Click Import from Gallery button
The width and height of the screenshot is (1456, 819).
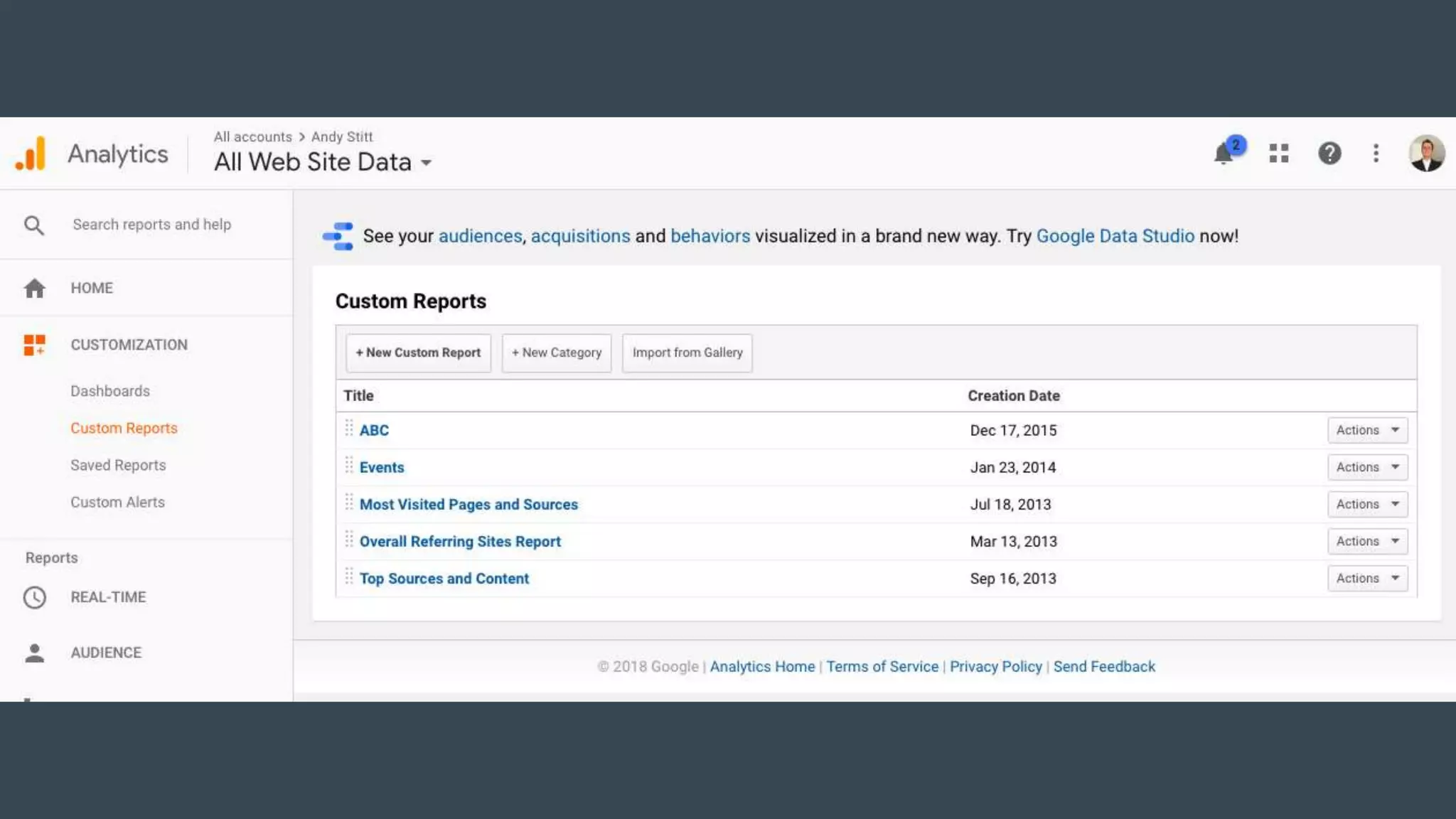(x=687, y=353)
